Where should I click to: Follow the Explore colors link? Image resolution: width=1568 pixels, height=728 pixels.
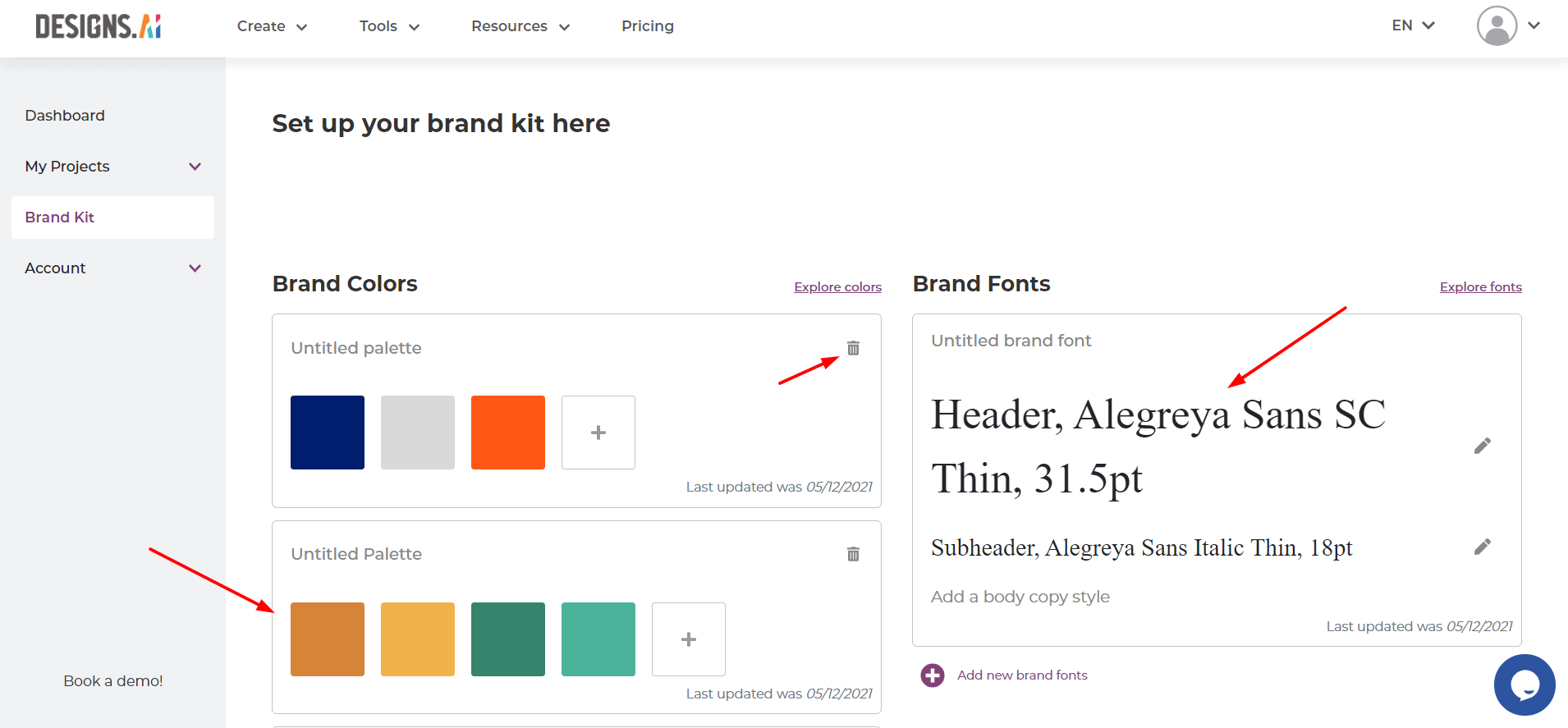tap(837, 287)
